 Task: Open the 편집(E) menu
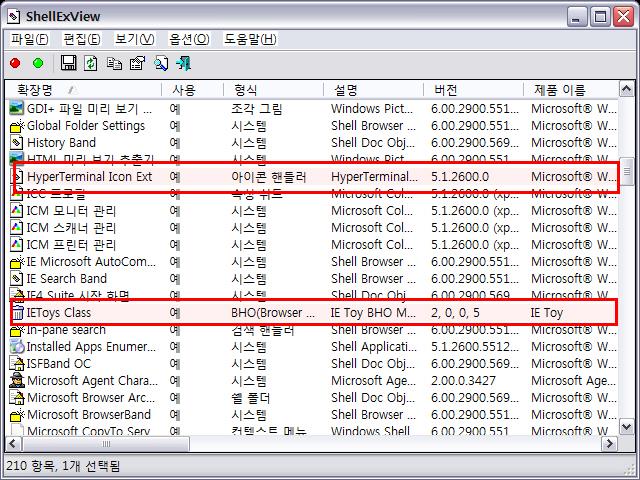coord(82,39)
